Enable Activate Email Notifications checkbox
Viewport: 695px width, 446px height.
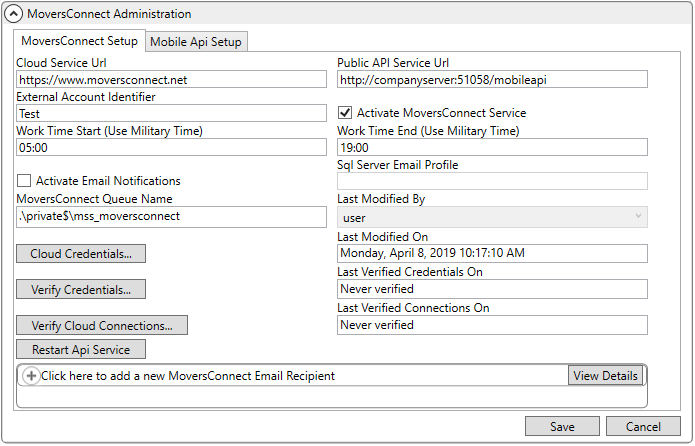coord(24,181)
